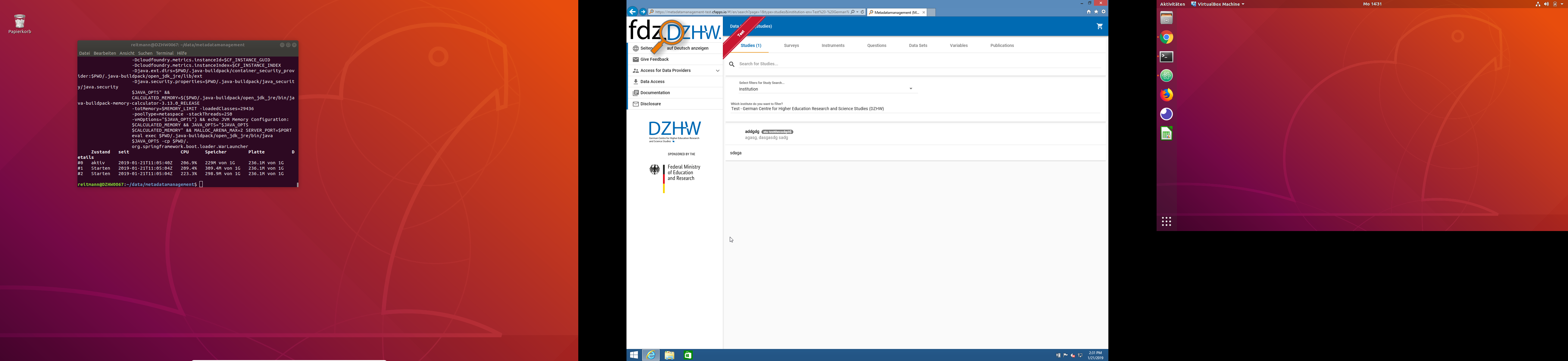Open the VirtualBox Machine app menu

click(x=1217, y=4)
